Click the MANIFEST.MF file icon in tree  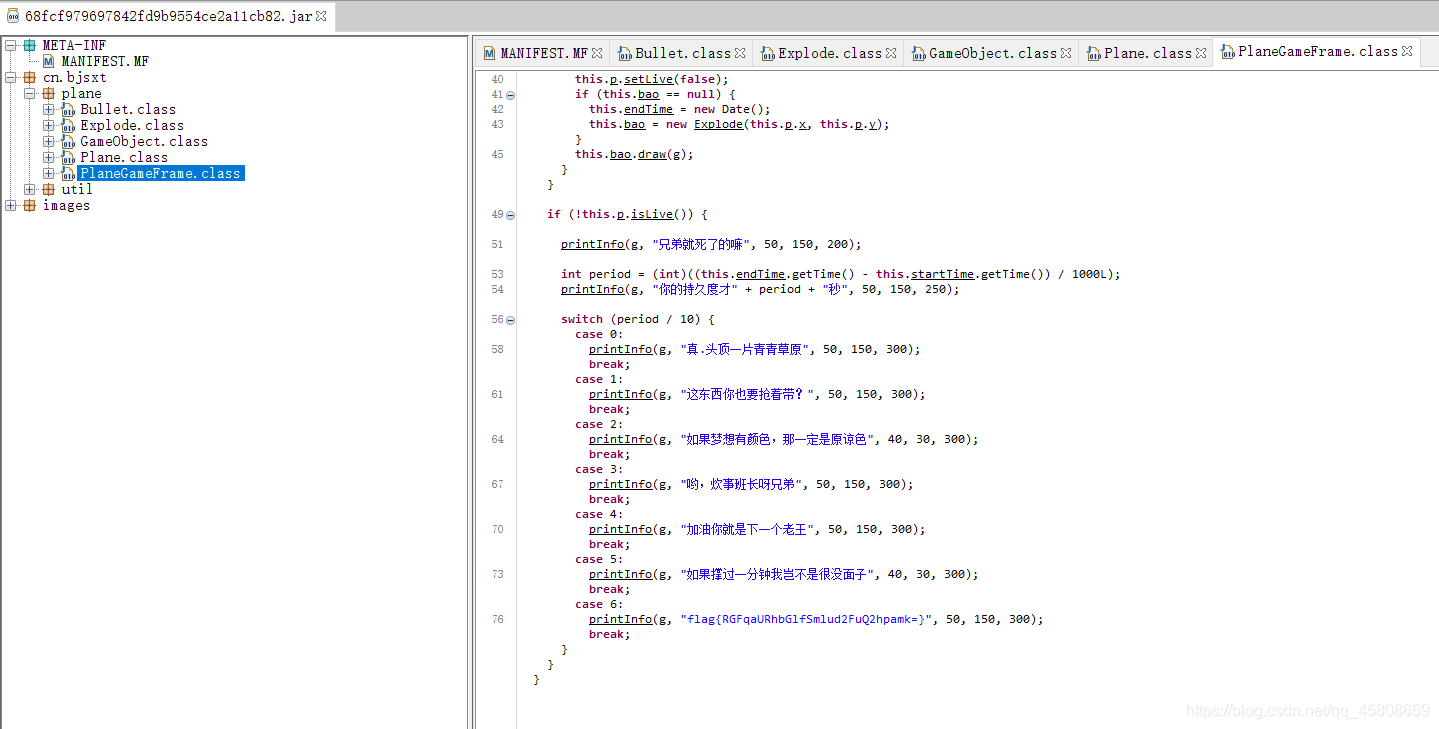(48, 61)
